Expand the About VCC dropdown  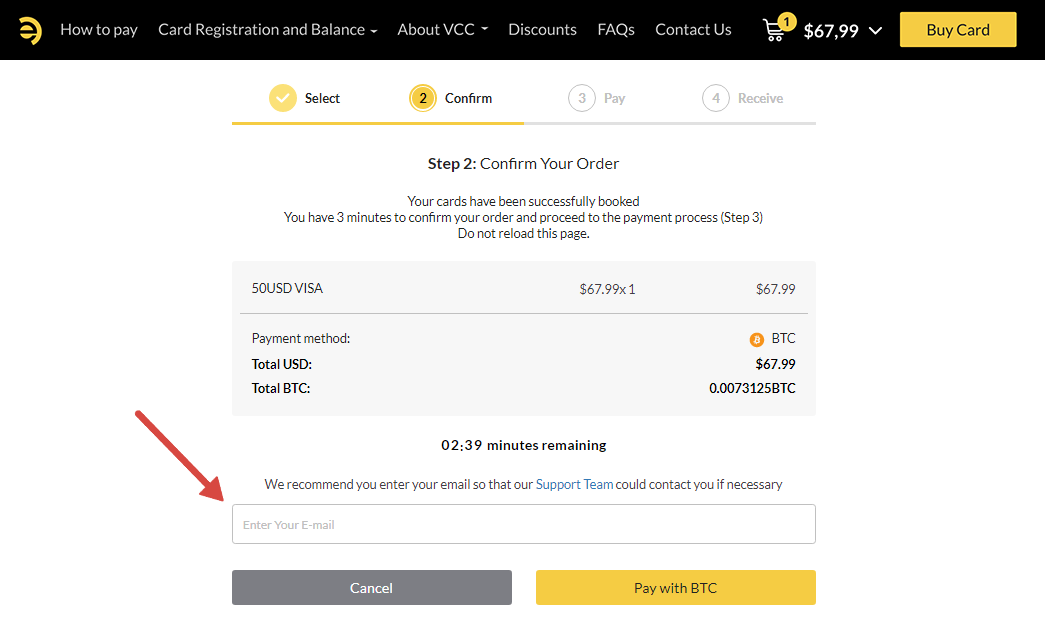tap(442, 30)
